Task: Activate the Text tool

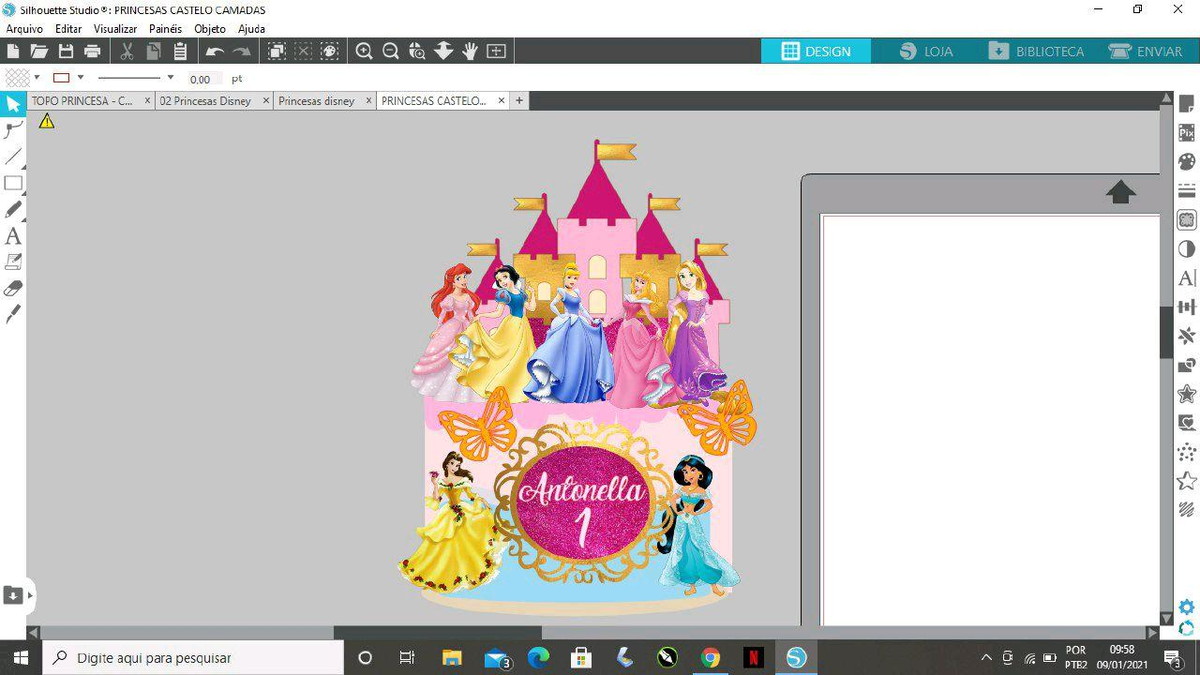Action: [x=13, y=236]
